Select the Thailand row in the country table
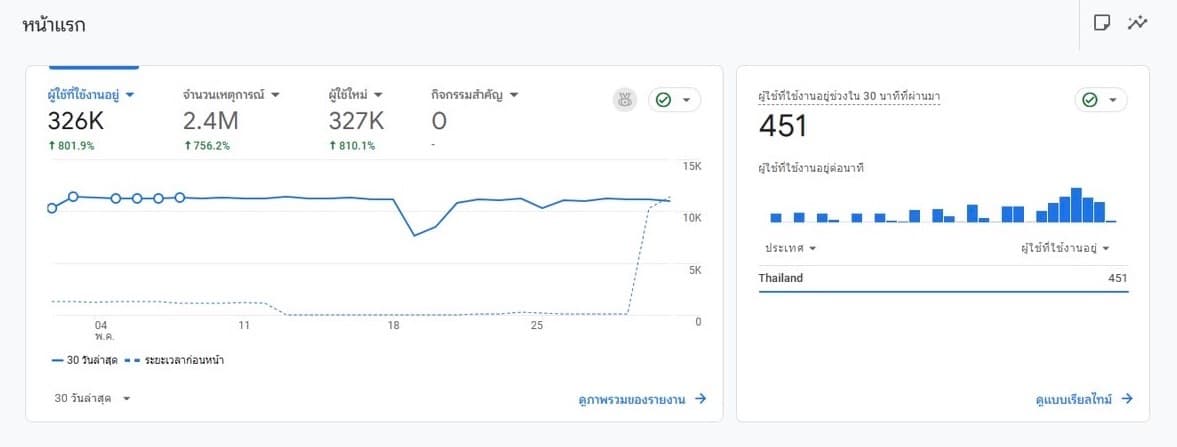The width and height of the screenshot is (1177, 447). pos(943,278)
